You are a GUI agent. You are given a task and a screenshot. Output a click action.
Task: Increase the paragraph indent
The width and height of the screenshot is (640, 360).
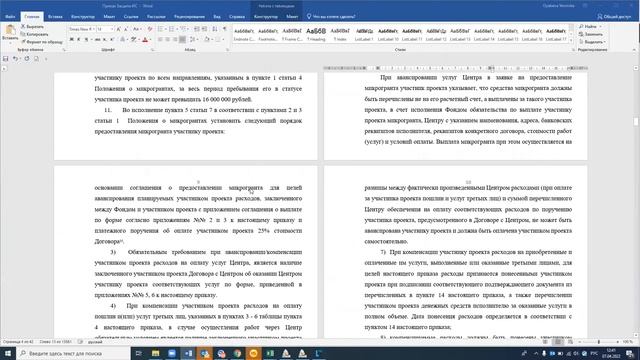click(x=204, y=29)
